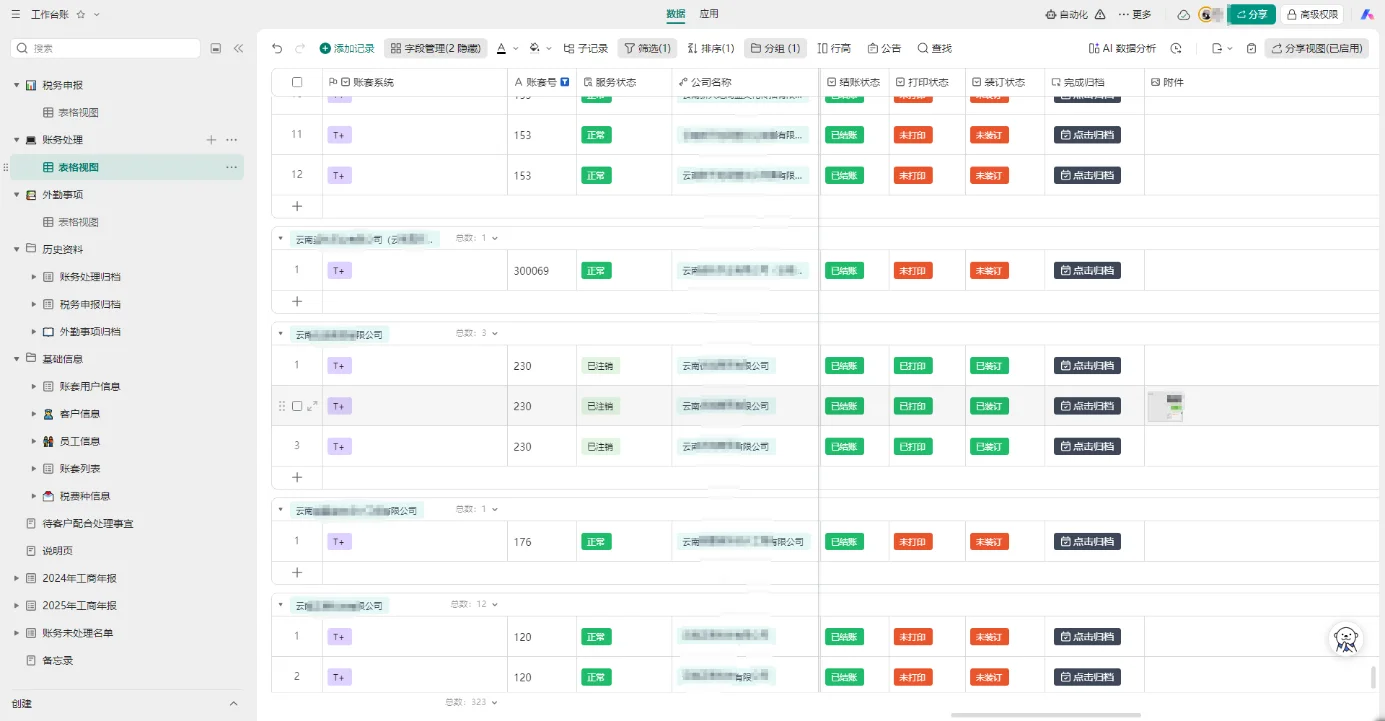Expand the 2024年工商年报 node
Image resolution: width=1385 pixels, height=721 pixels.
[x=17, y=578]
